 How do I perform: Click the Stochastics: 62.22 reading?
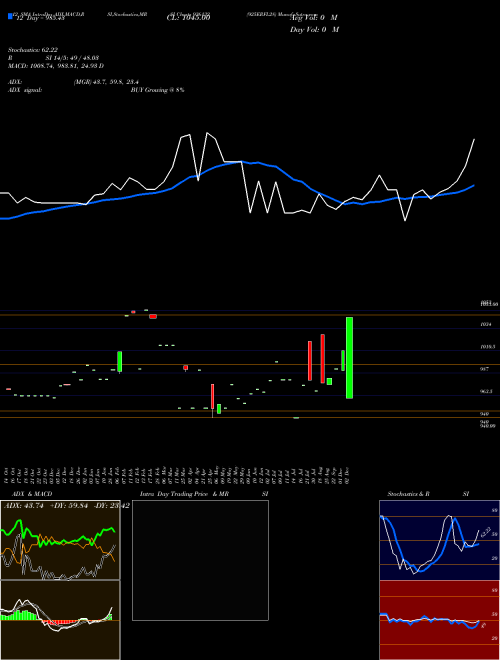click(x=32, y=50)
